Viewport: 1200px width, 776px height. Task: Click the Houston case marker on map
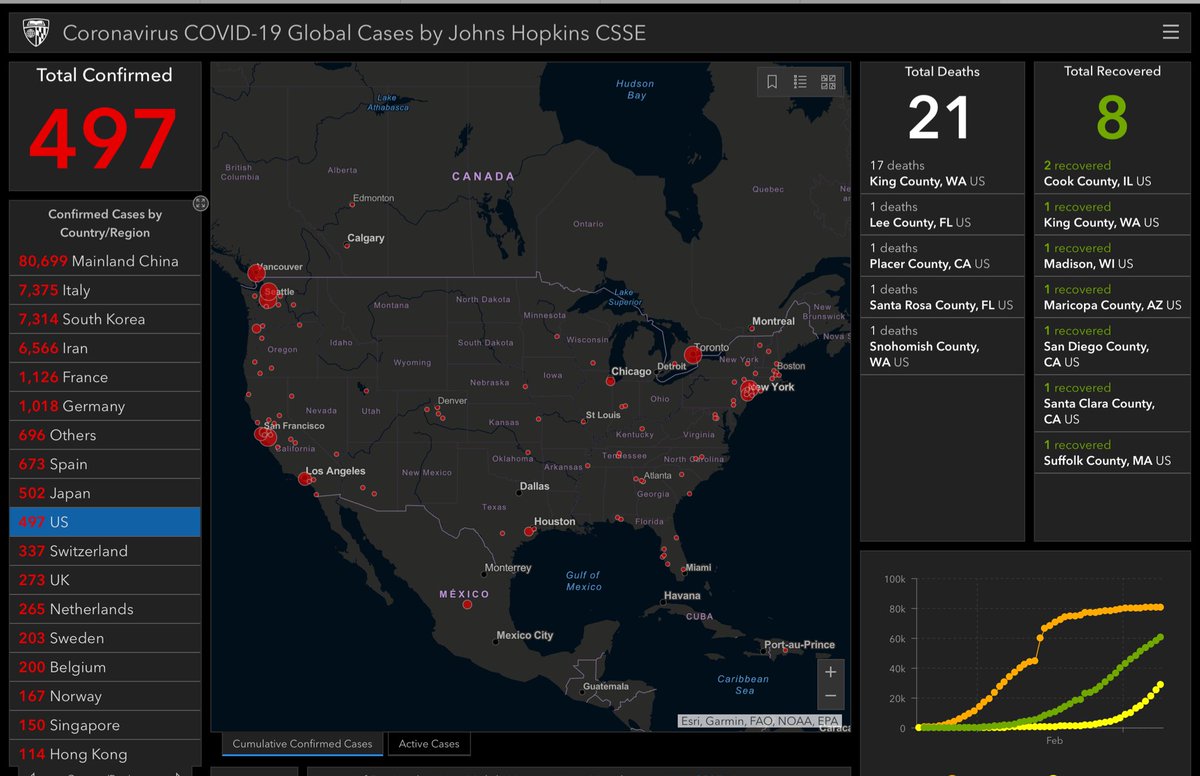point(529,532)
